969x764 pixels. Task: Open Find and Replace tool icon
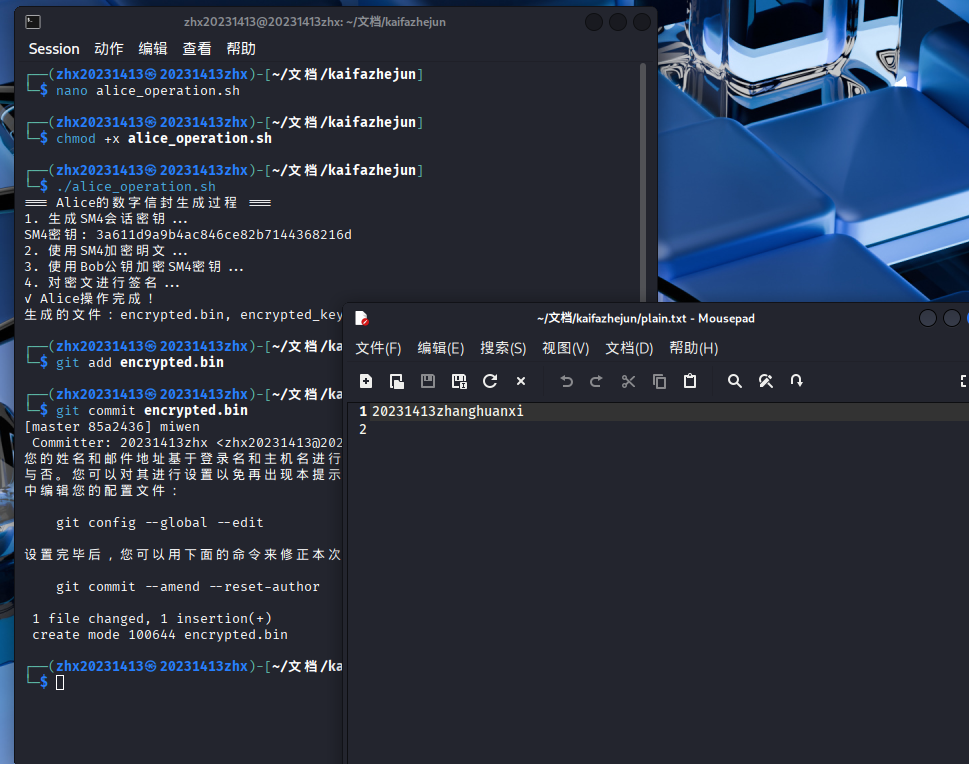pyautogui.click(x=766, y=381)
